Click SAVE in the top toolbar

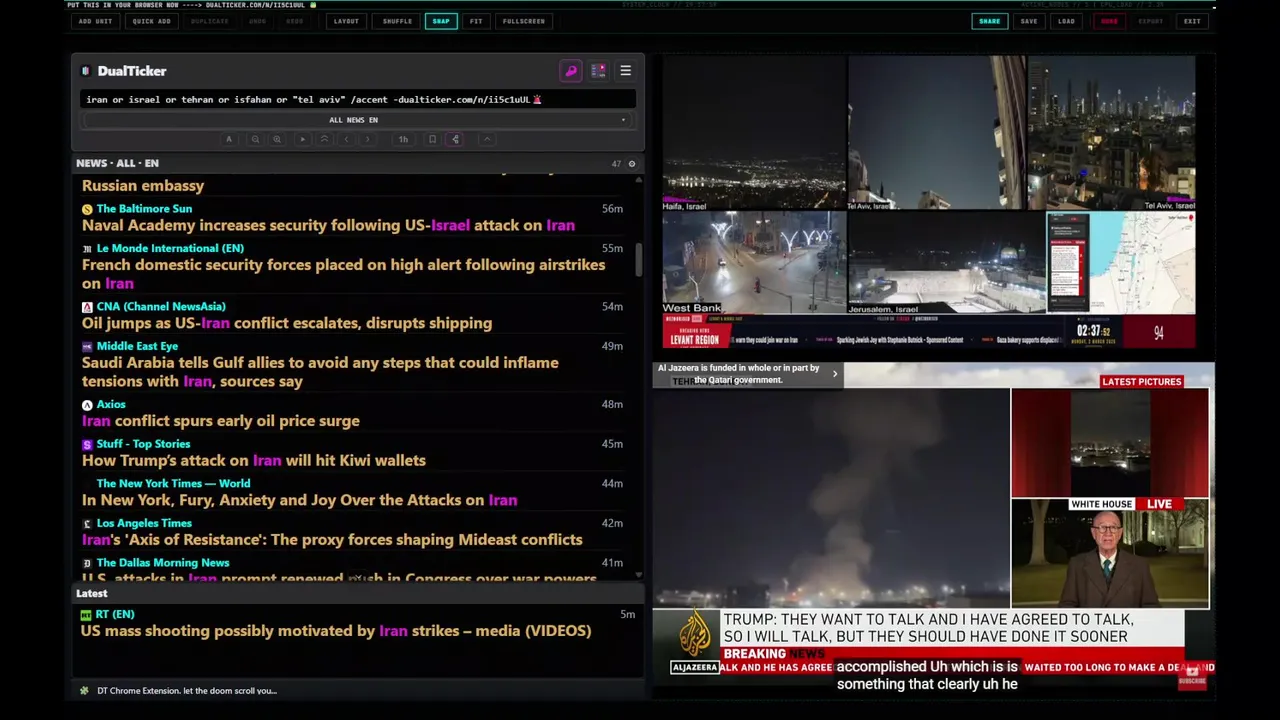(x=1029, y=21)
